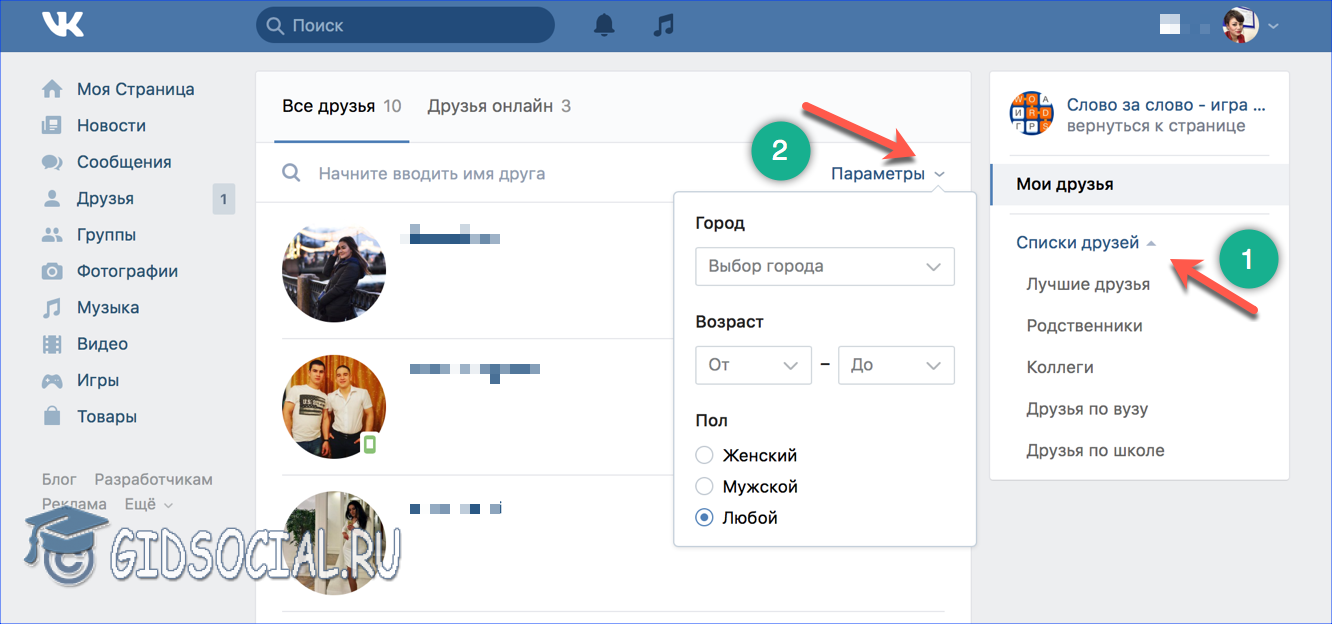The width and height of the screenshot is (1332, 624).
Task: Collapse the Параметры filter panel
Action: pyautogui.click(x=887, y=174)
